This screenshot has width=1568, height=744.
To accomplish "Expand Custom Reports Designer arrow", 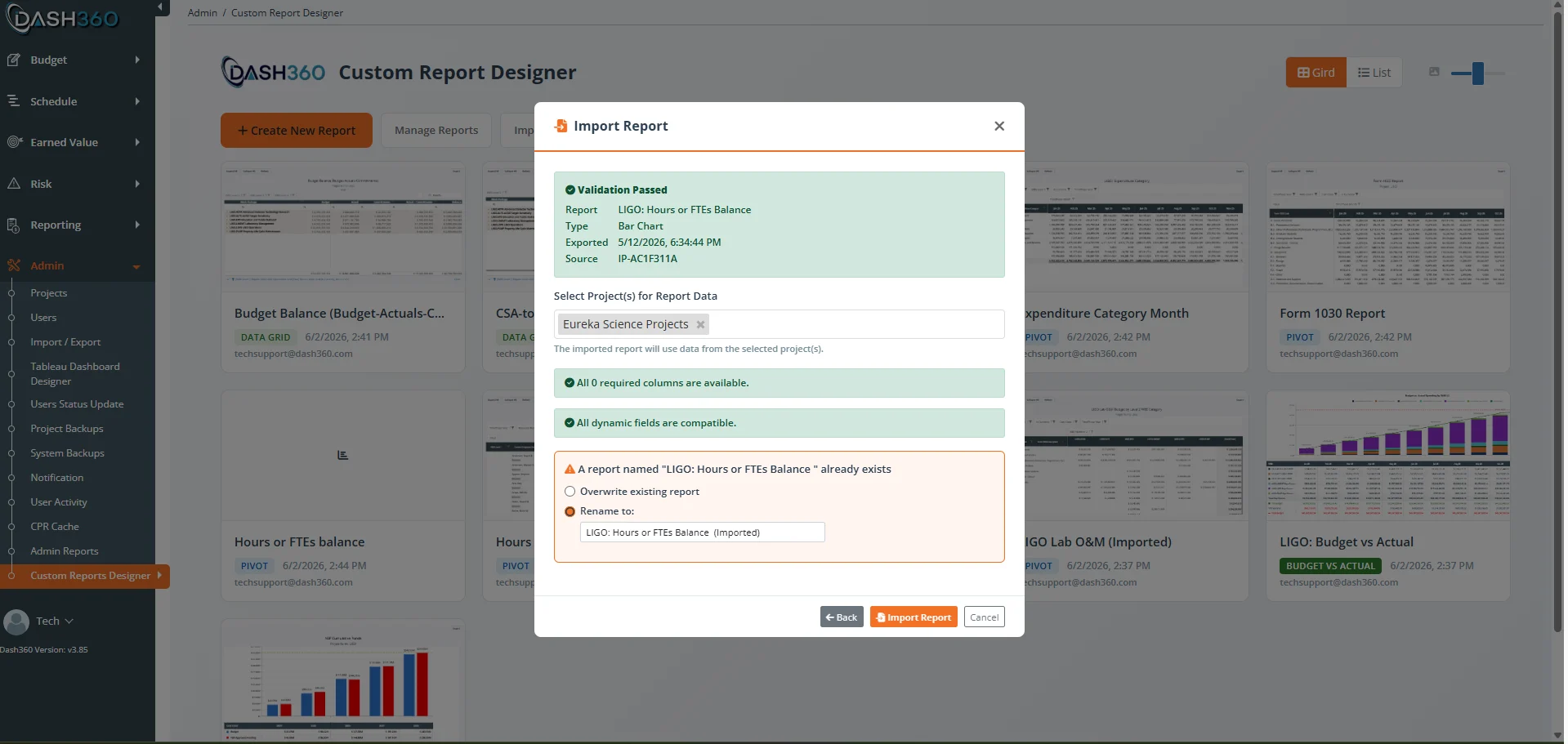I will point(159,576).
